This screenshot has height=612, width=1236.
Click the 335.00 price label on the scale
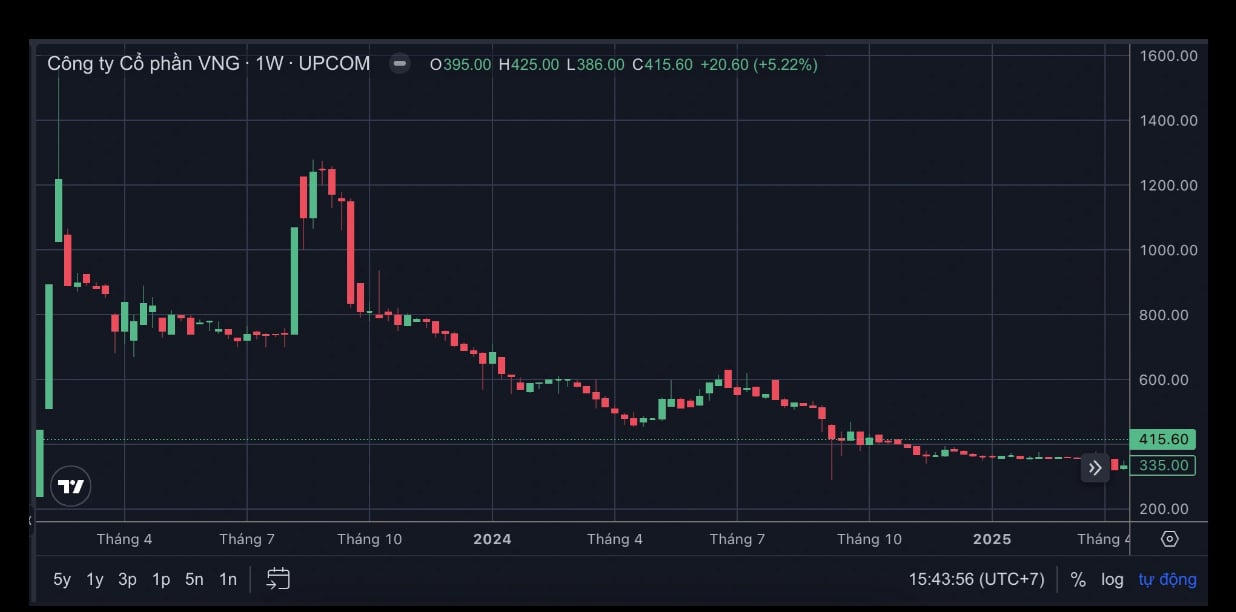[1163, 465]
